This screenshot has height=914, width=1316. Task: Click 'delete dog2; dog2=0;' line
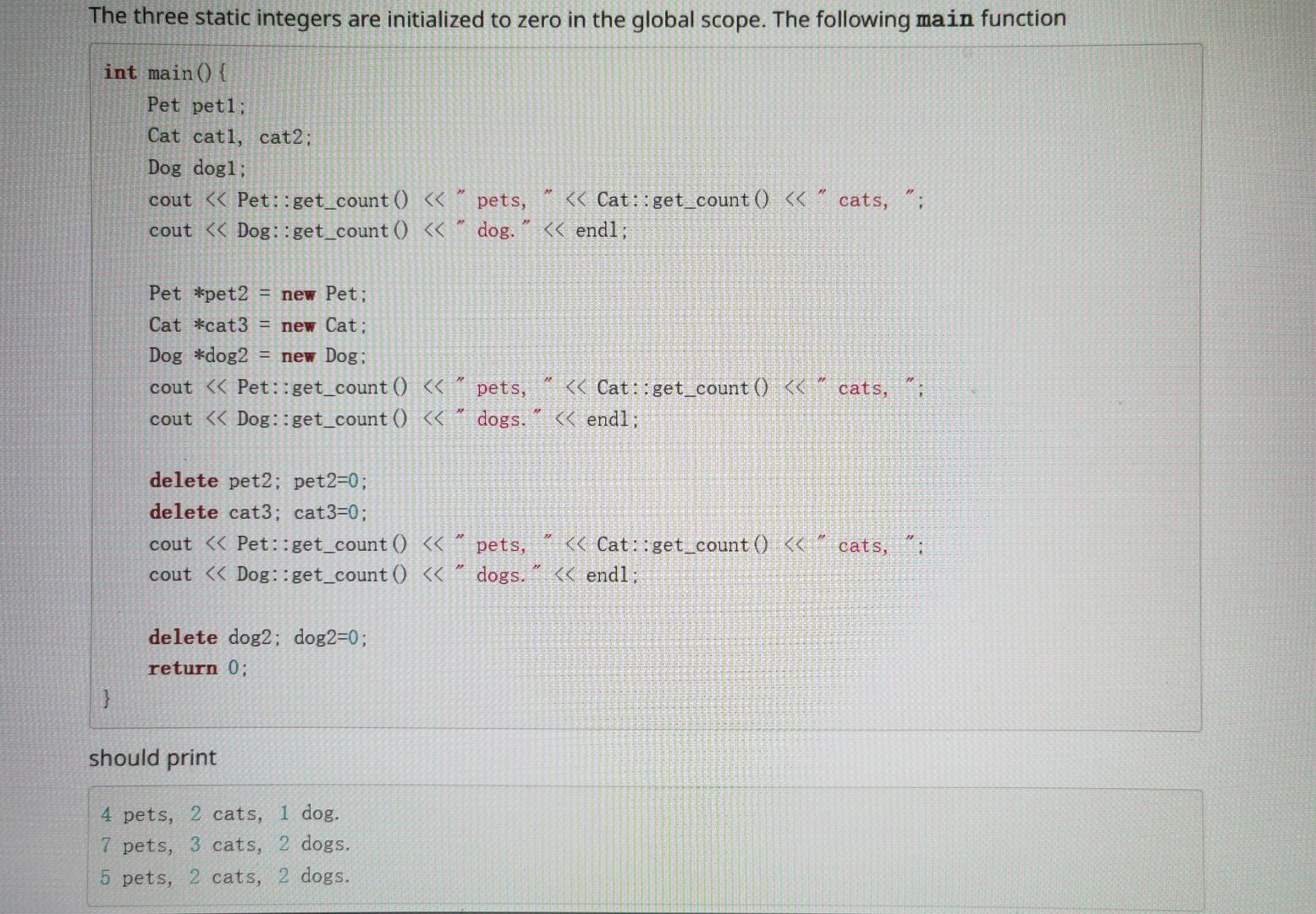point(258,637)
